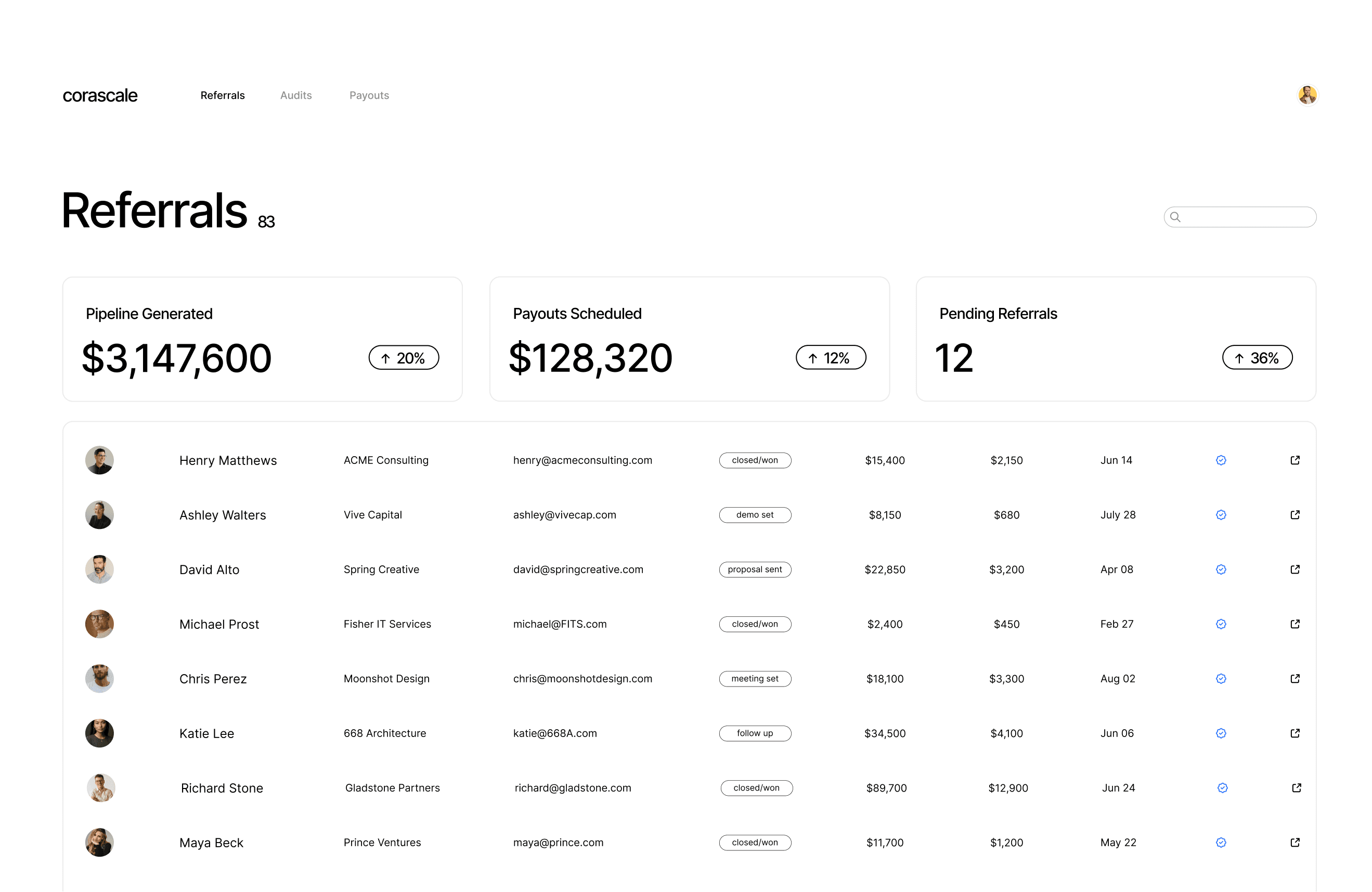
Task: Focus the referrals search field
Action: click(x=1240, y=217)
